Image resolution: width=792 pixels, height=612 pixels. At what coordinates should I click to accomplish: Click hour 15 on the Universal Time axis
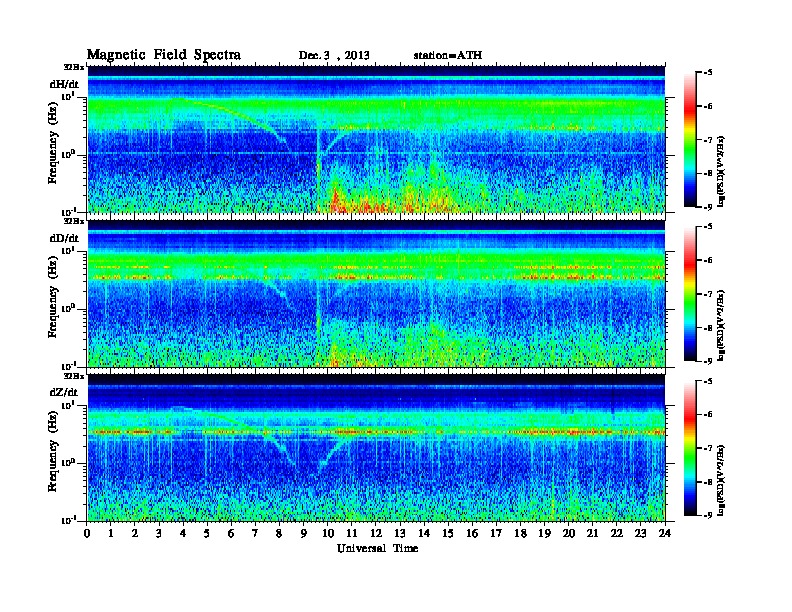(448, 533)
